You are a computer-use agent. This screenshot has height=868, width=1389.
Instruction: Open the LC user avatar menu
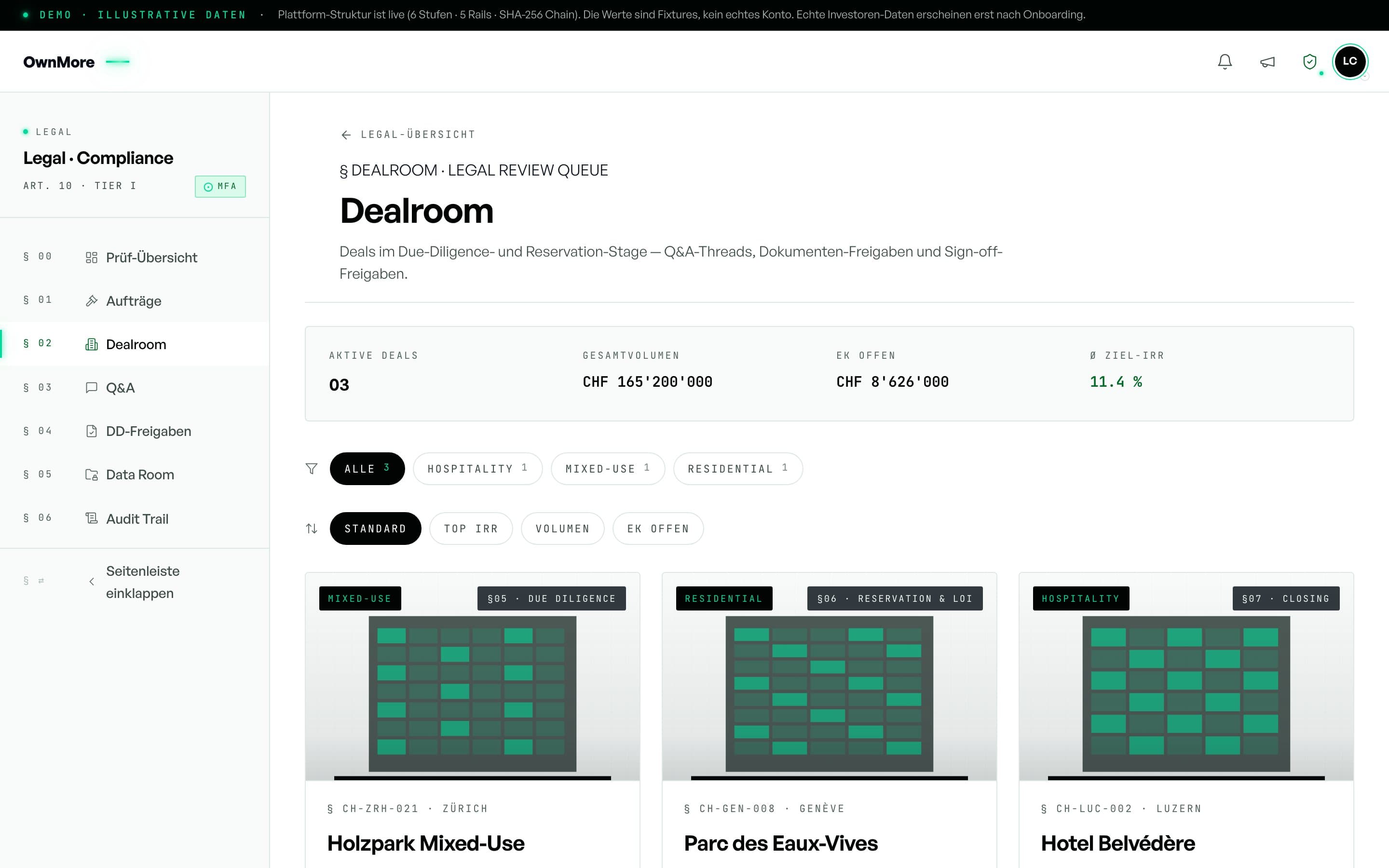(x=1350, y=61)
